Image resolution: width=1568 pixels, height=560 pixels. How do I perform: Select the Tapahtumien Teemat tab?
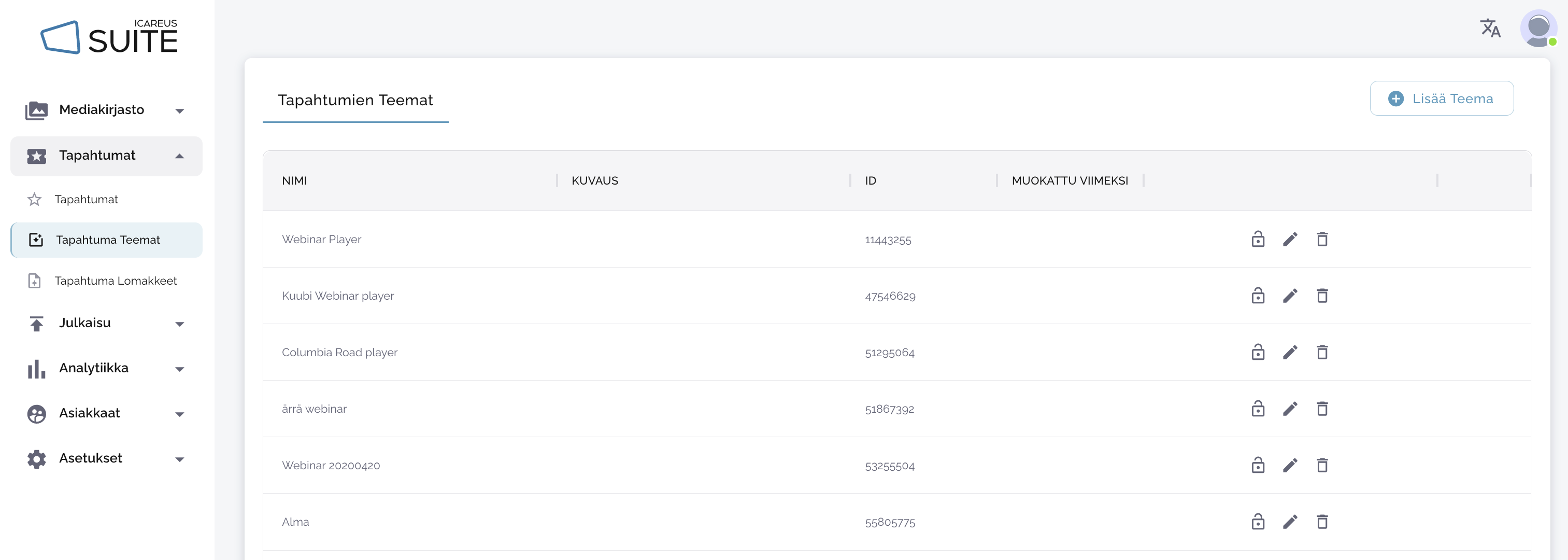tap(355, 101)
